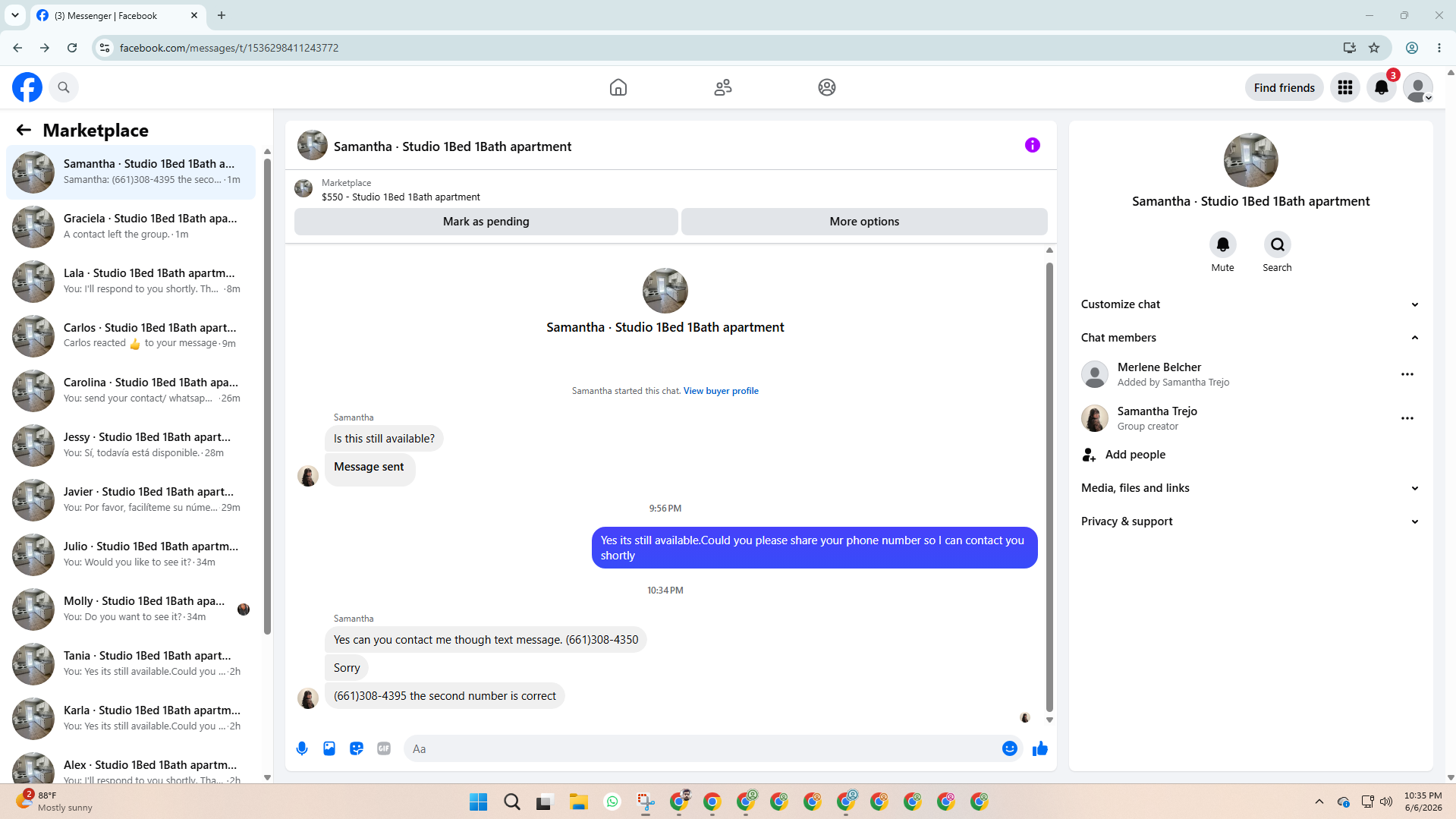Open the Carolina conversation
Screen dimensions: 1456x819
coord(131,390)
